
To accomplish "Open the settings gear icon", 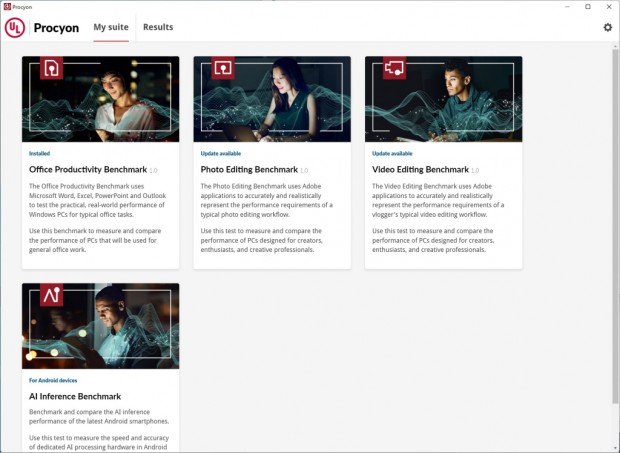I will [607, 27].
